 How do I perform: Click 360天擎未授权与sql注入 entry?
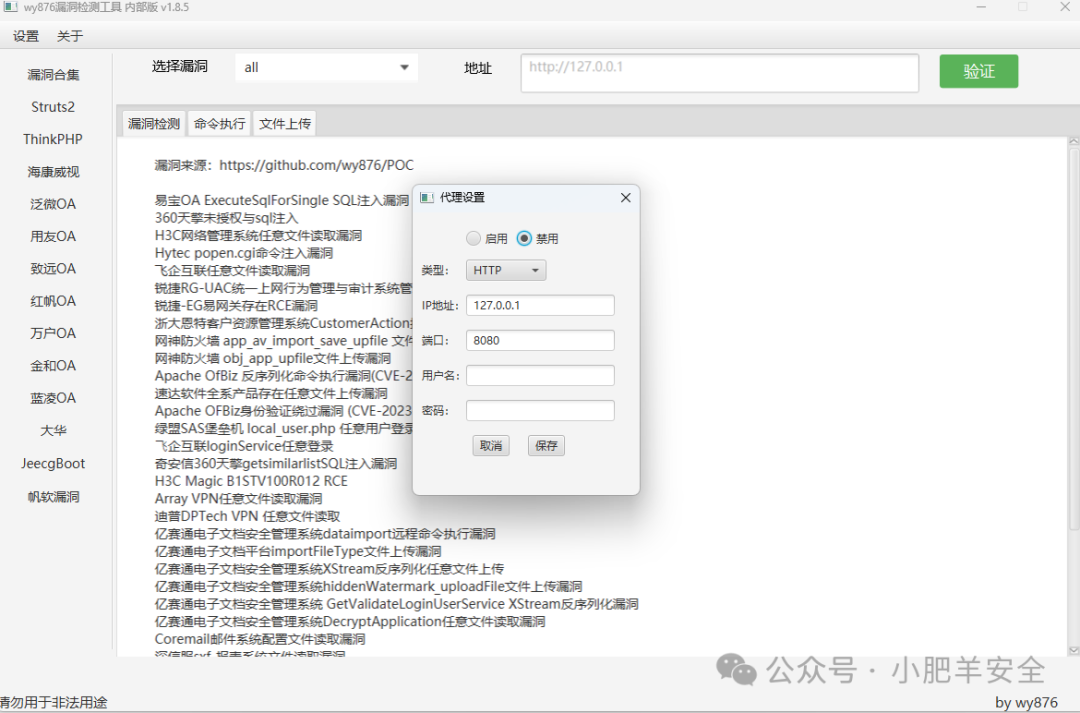(227, 218)
